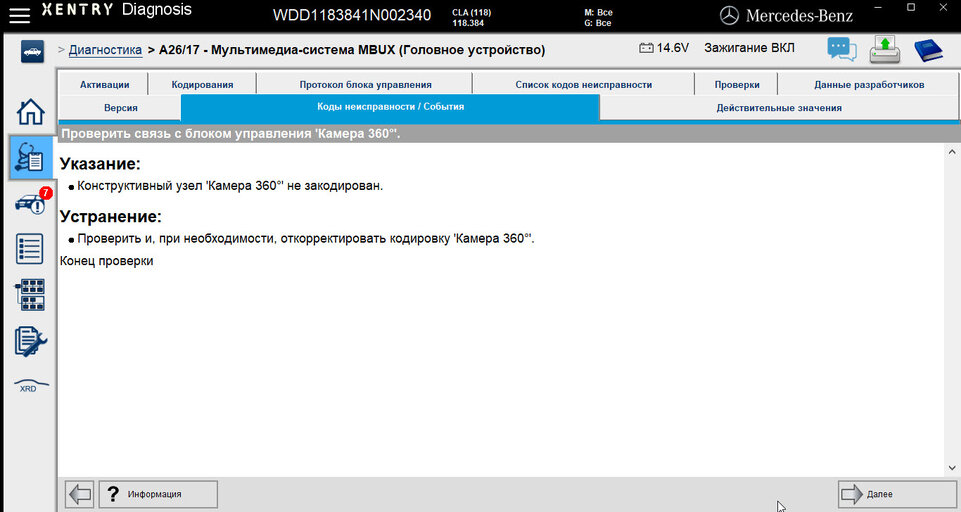
Task: Open vehicle fault warnings with badge 7
Action: (32, 202)
